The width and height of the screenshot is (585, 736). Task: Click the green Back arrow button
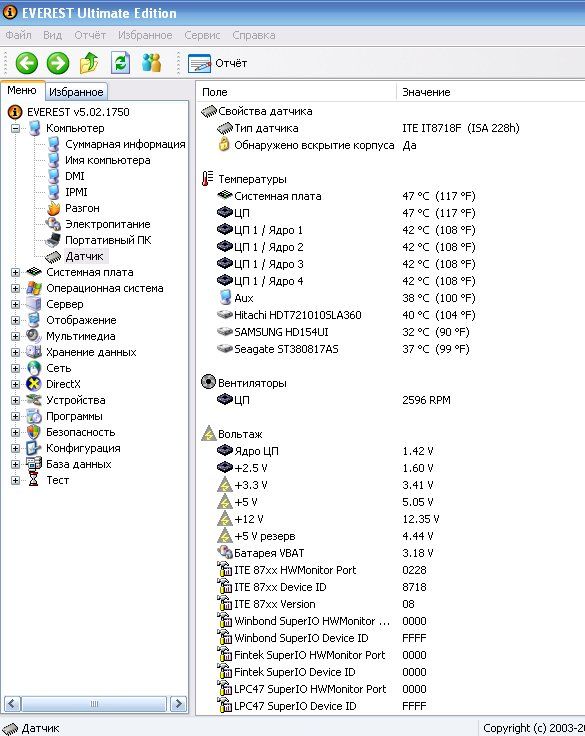pyautogui.click(x=27, y=63)
